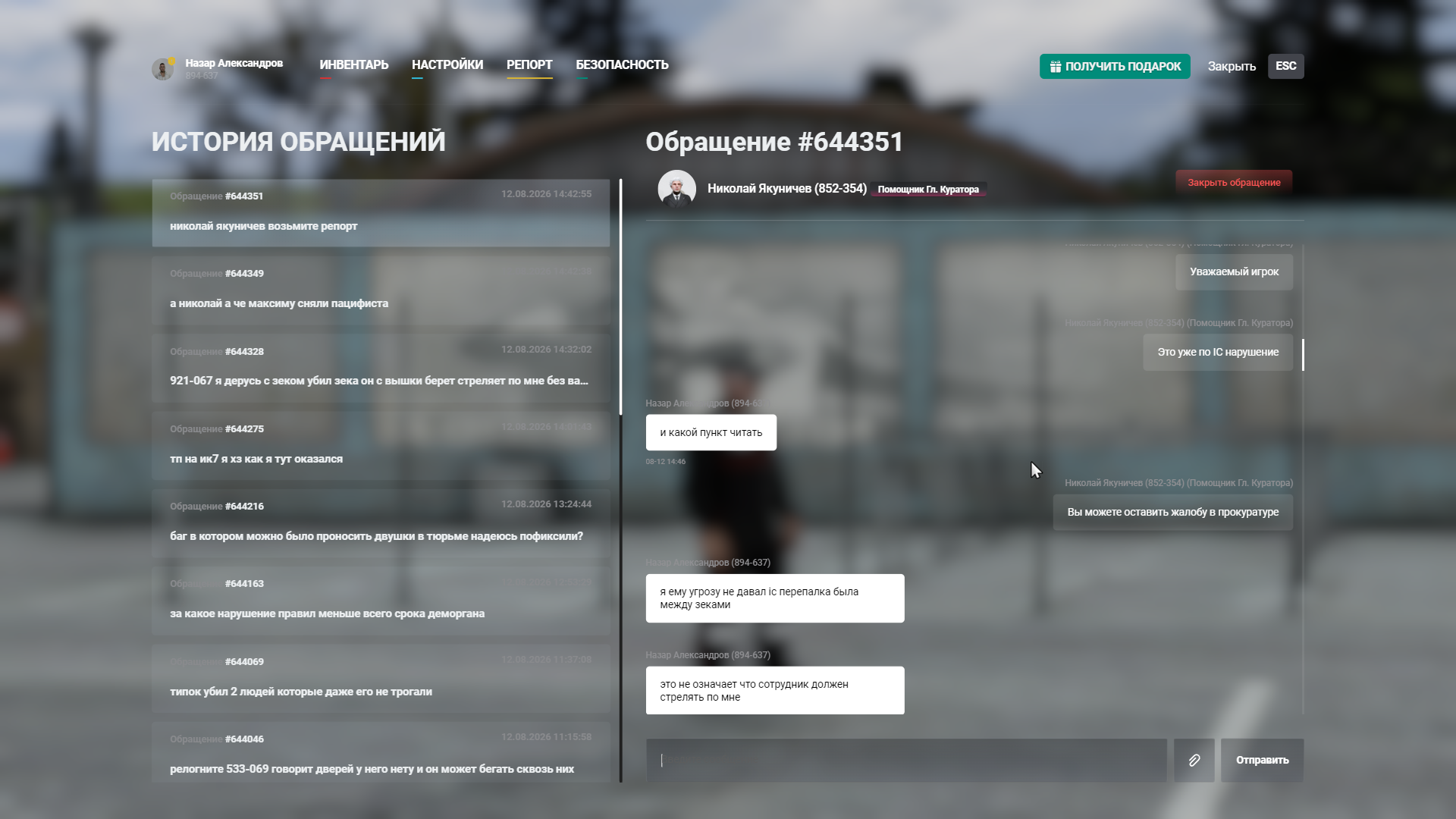Select request #644216 about the bug

click(x=381, y=523)
